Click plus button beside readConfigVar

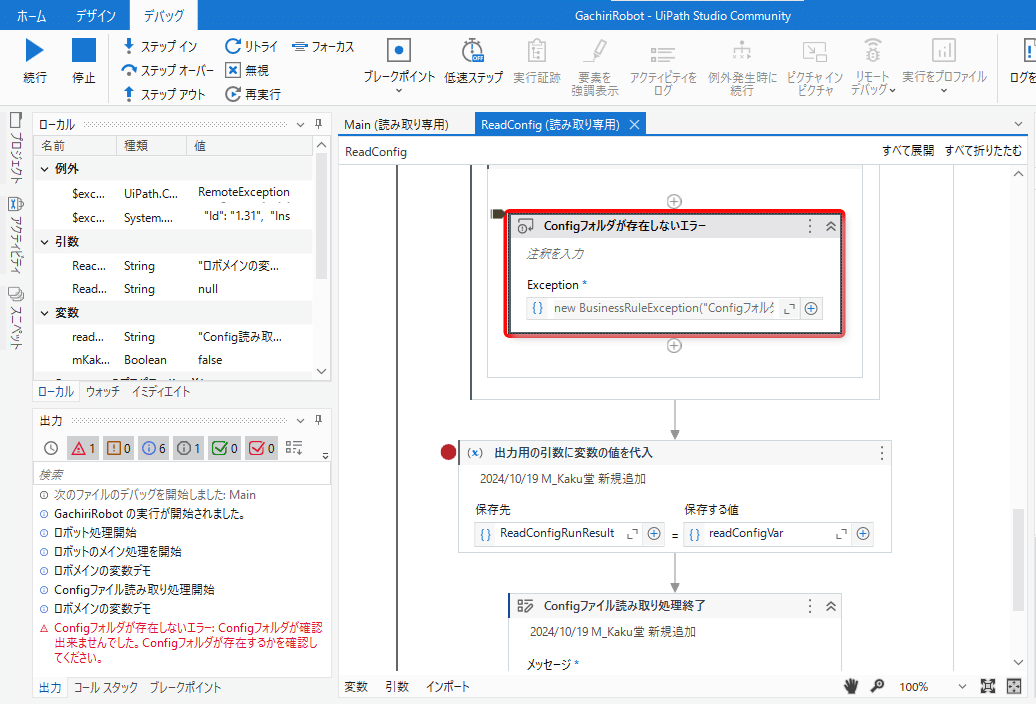click(863, 534)
